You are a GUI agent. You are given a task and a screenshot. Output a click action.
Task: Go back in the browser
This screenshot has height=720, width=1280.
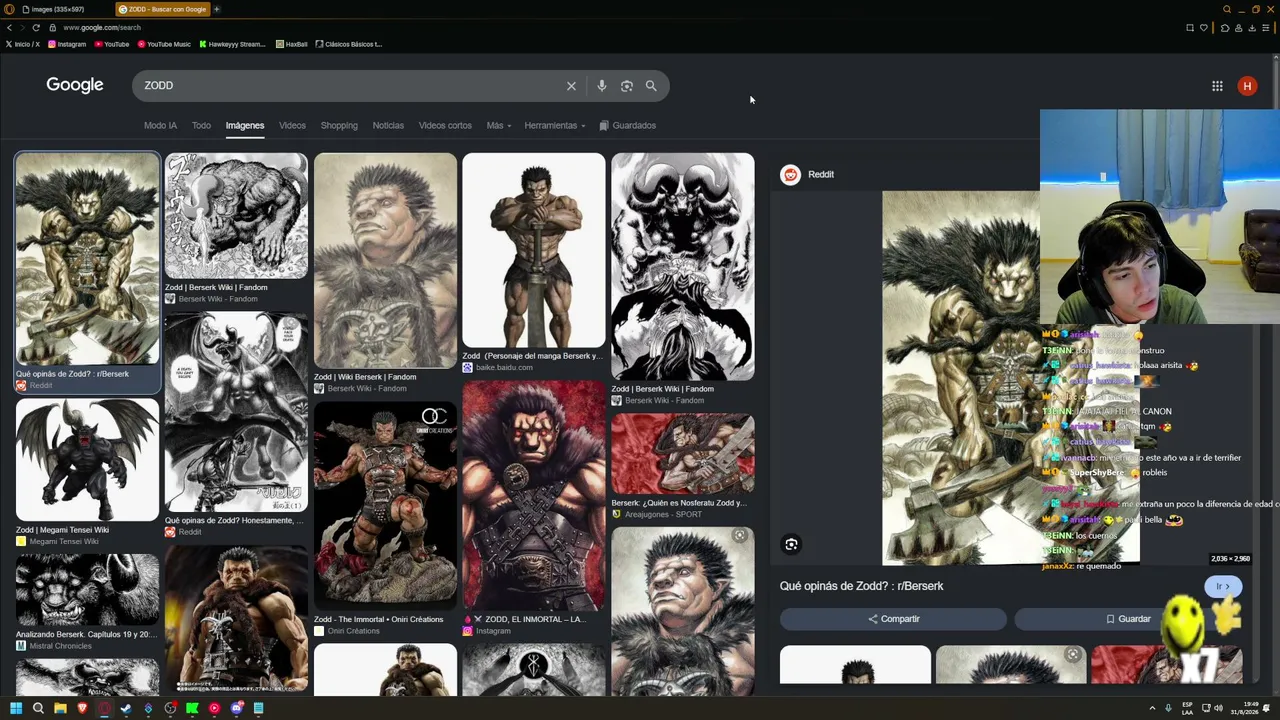9,28
